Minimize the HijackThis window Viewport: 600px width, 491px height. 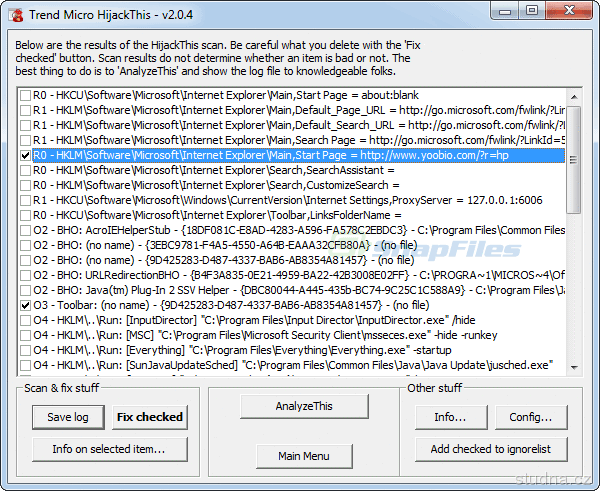(x=505, y=11)
